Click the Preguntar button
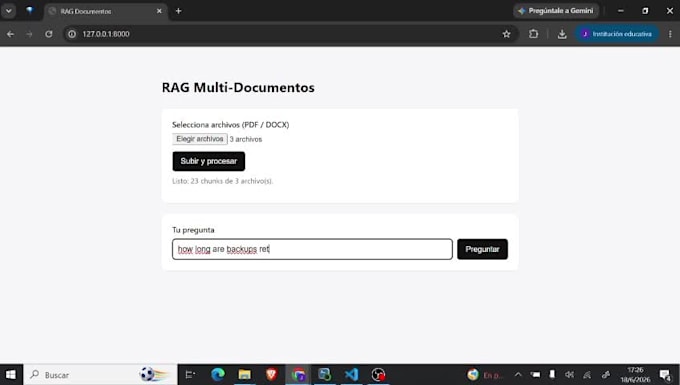The height and width of the screenshot is (385, 680). pyautogui.click(x=482, y=249)
